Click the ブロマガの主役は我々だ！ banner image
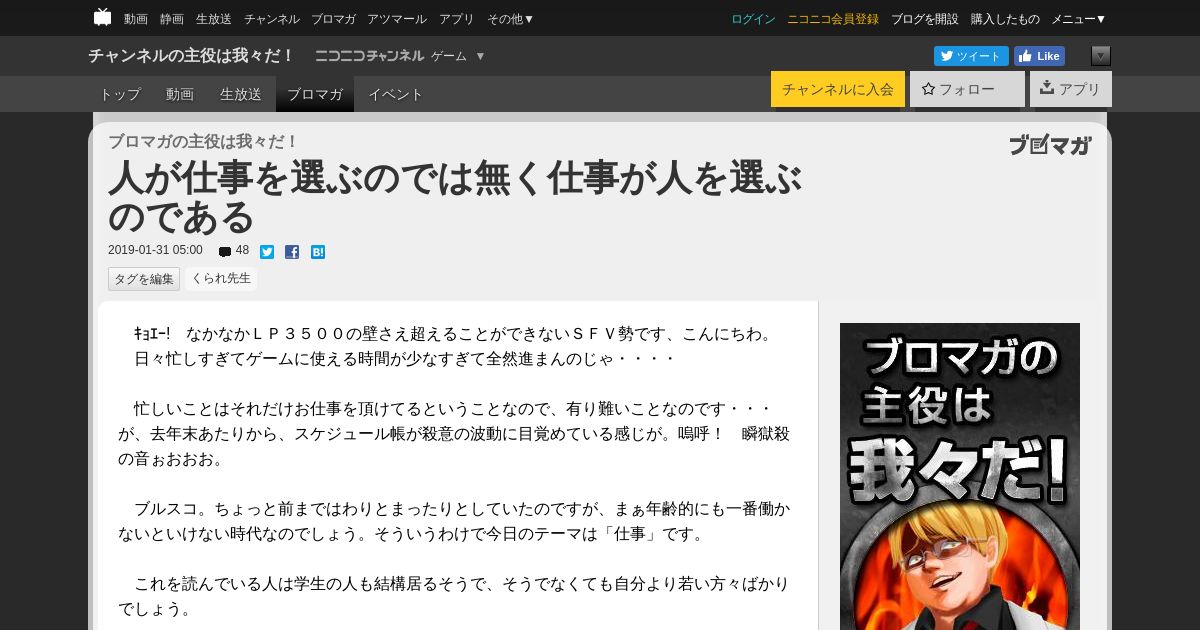This screenshot has height=630, width=1200. click(960, 476)
